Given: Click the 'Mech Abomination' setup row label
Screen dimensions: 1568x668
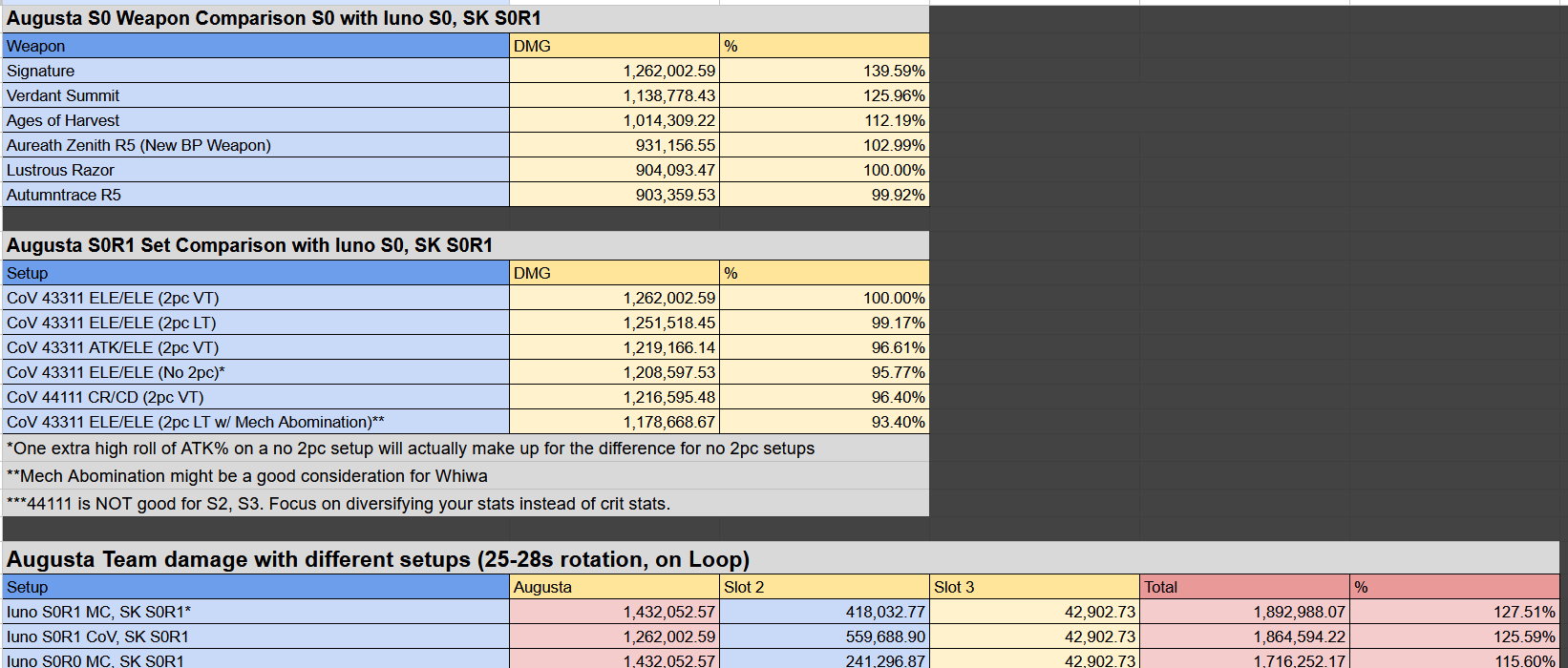Looking at the screenshot, I should [256, 422].
